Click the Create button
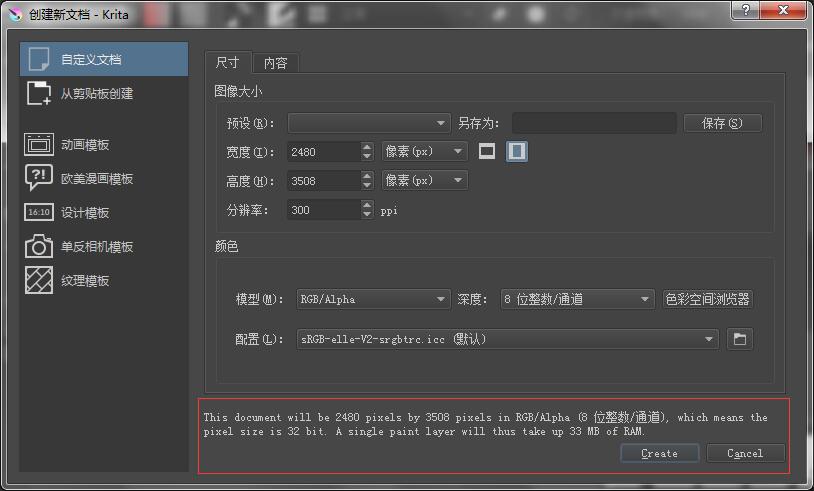Image resolution: width=814 pixels, height=491 pixels. click(659, 454)
